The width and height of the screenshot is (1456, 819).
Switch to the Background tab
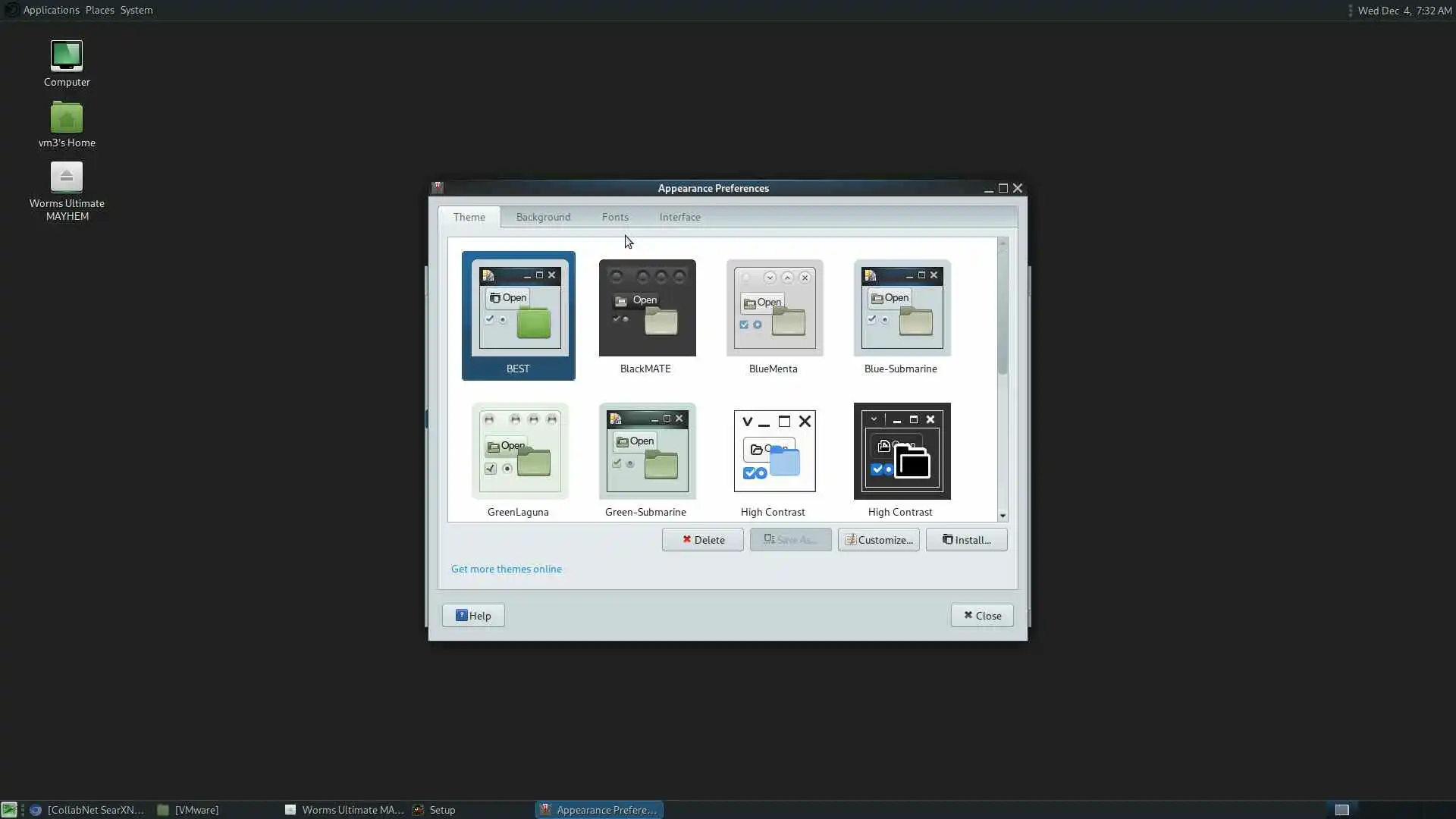point(543,217)
